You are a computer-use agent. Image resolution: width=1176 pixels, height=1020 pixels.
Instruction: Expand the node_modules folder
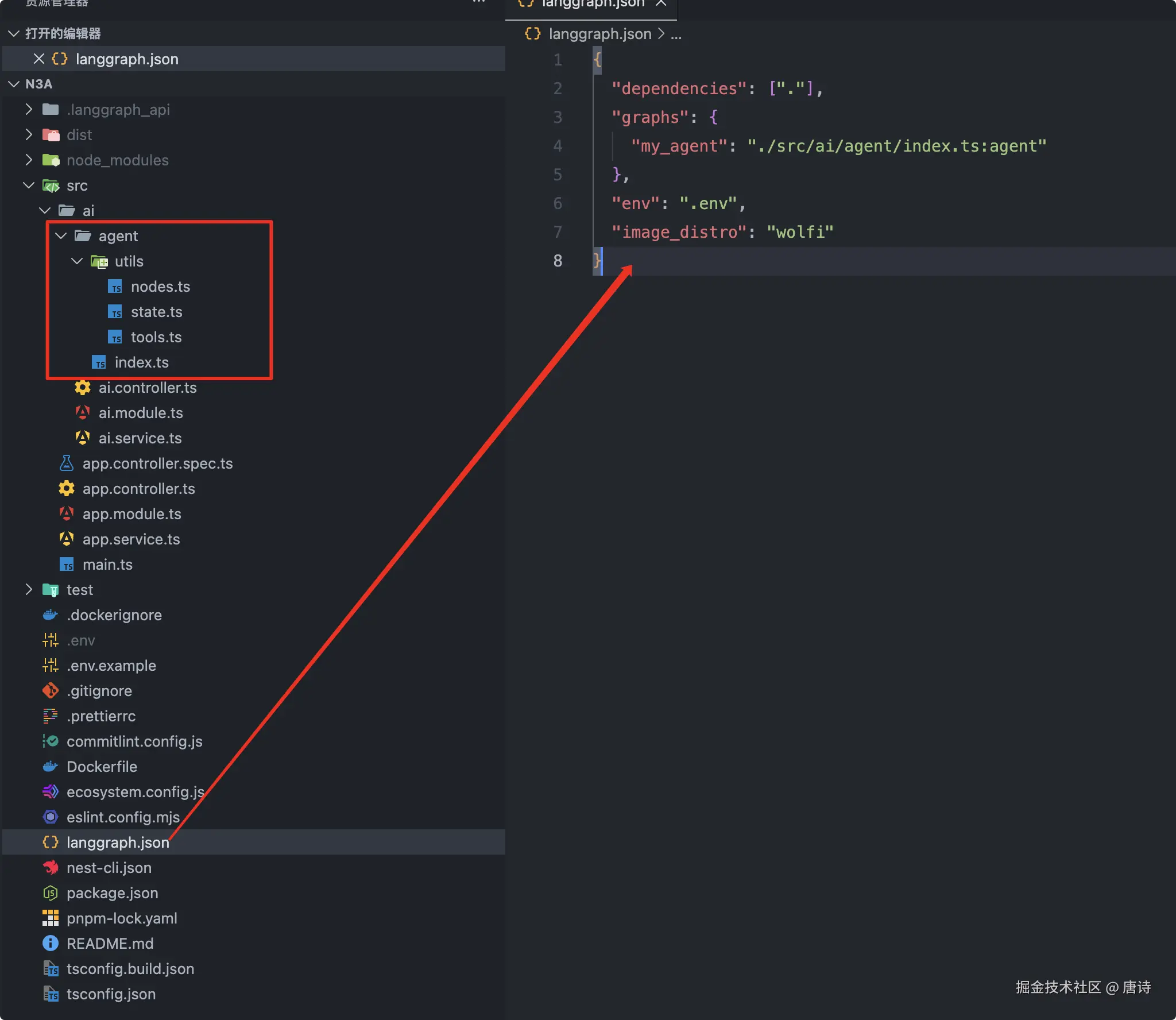29,160
